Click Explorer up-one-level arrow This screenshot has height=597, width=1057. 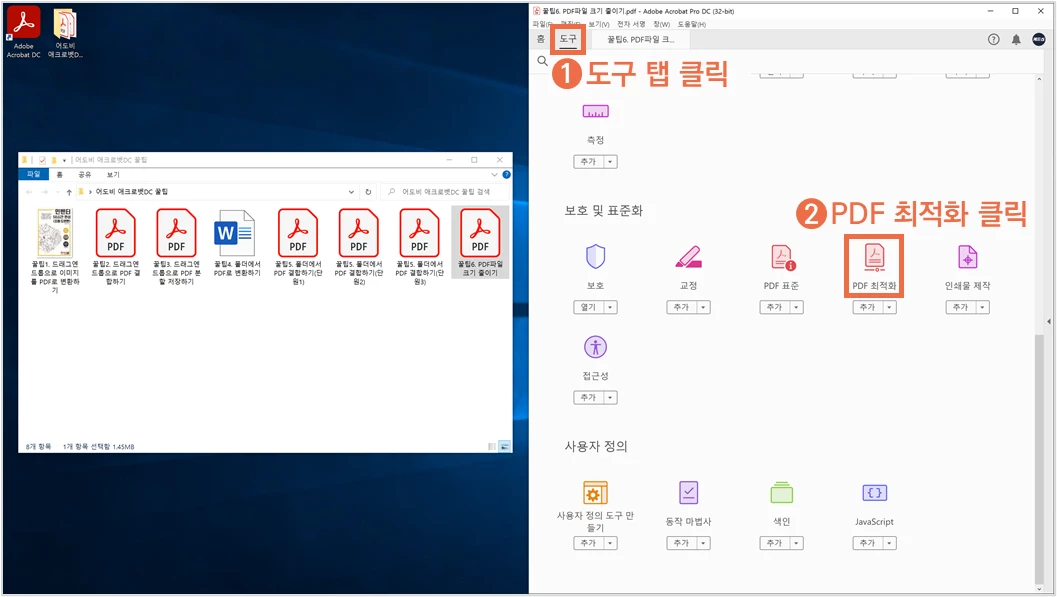69,192
